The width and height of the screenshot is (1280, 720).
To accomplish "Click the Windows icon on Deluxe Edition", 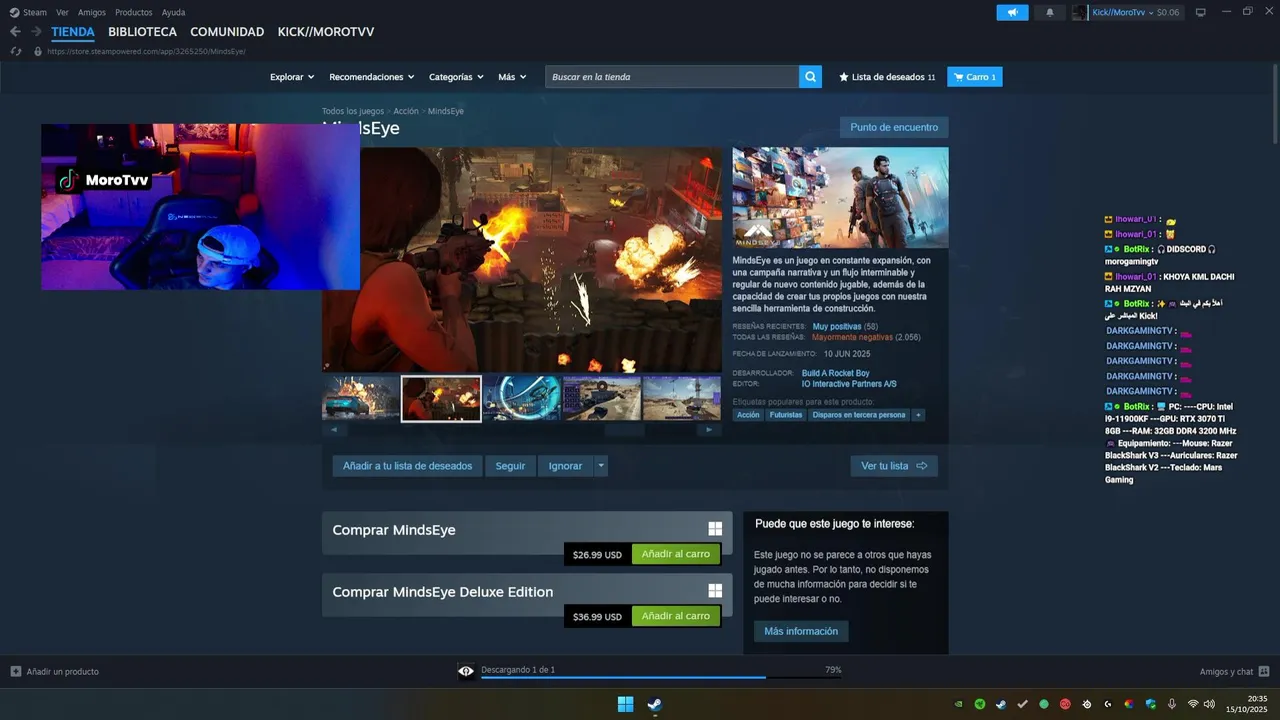I will pyautogui.click(x=715, y=591).
